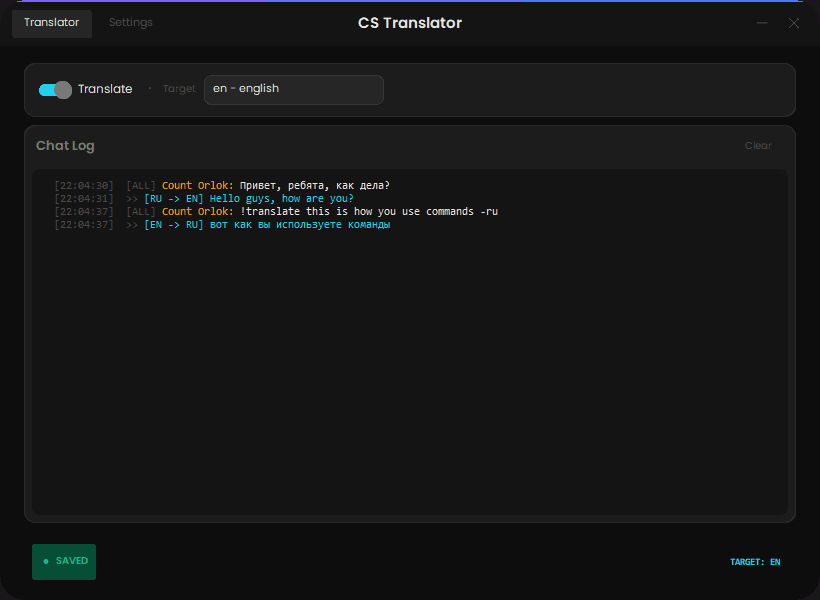Minimize the CS Translator window
This screenshot has height=600, width=820.
point(762,22)
